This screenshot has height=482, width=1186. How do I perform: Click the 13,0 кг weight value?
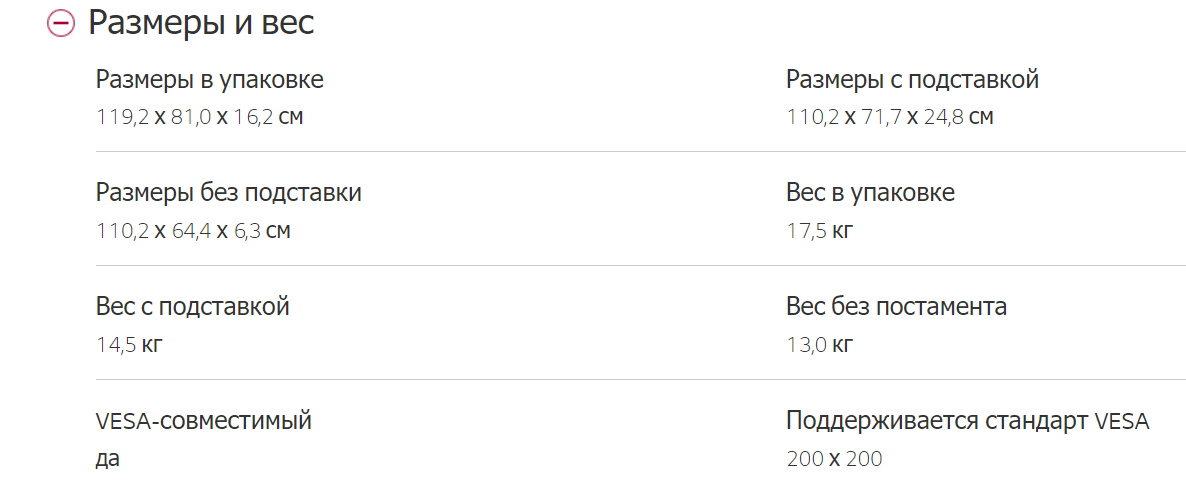[x=819, y=346]
